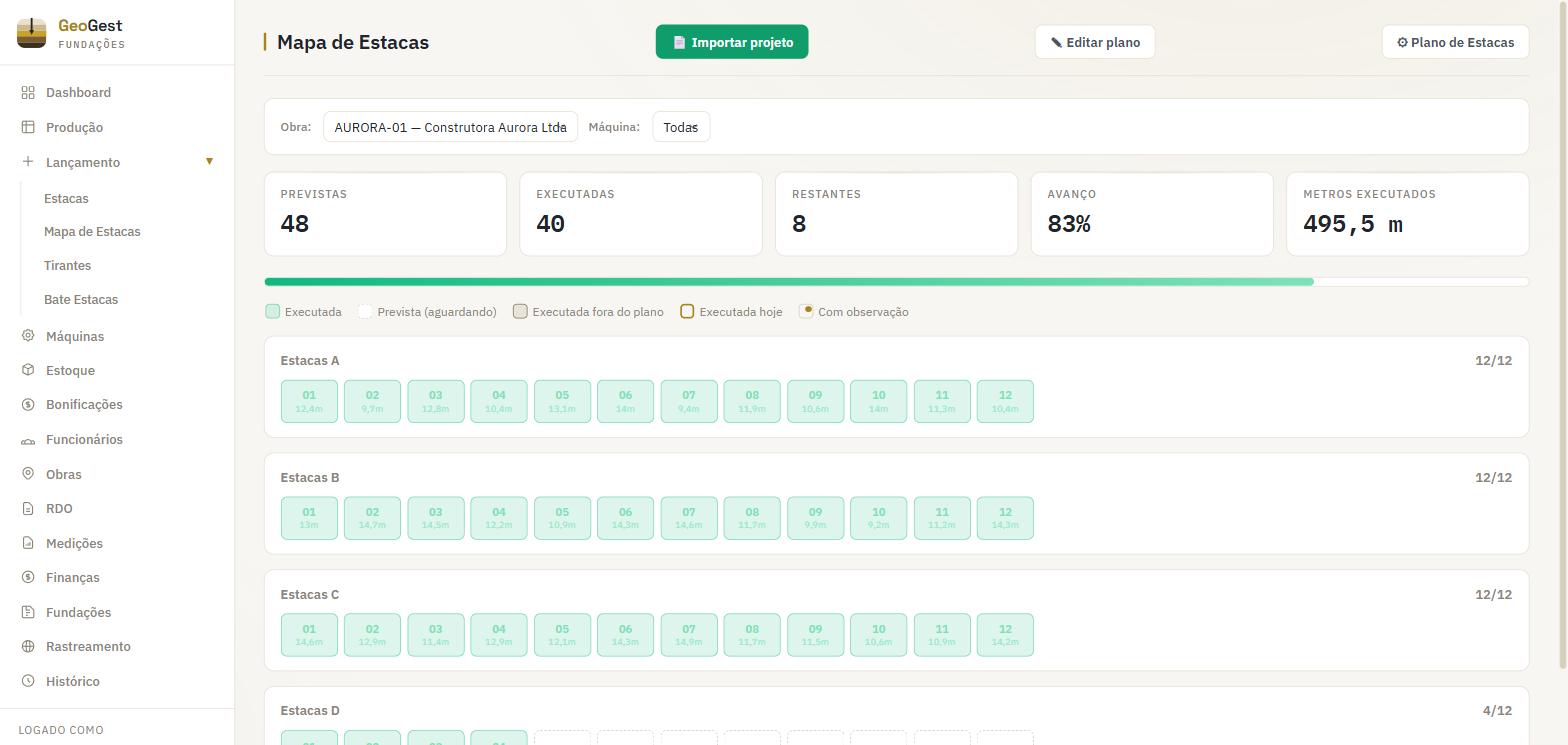Open the Obra dropdown AURORA-01
The height and width of the screenshot is (745, 1568).
pos(450,127)
